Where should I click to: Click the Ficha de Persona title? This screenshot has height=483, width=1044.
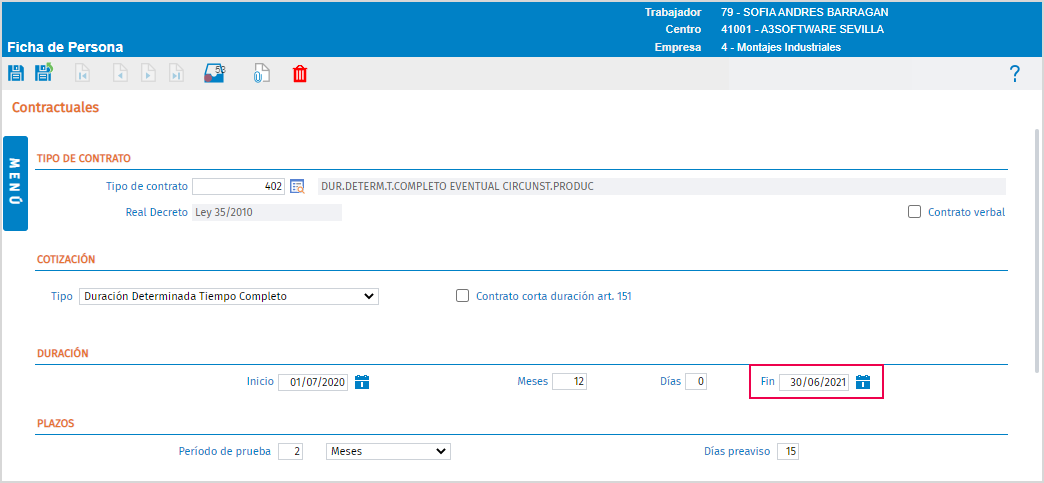65,47
